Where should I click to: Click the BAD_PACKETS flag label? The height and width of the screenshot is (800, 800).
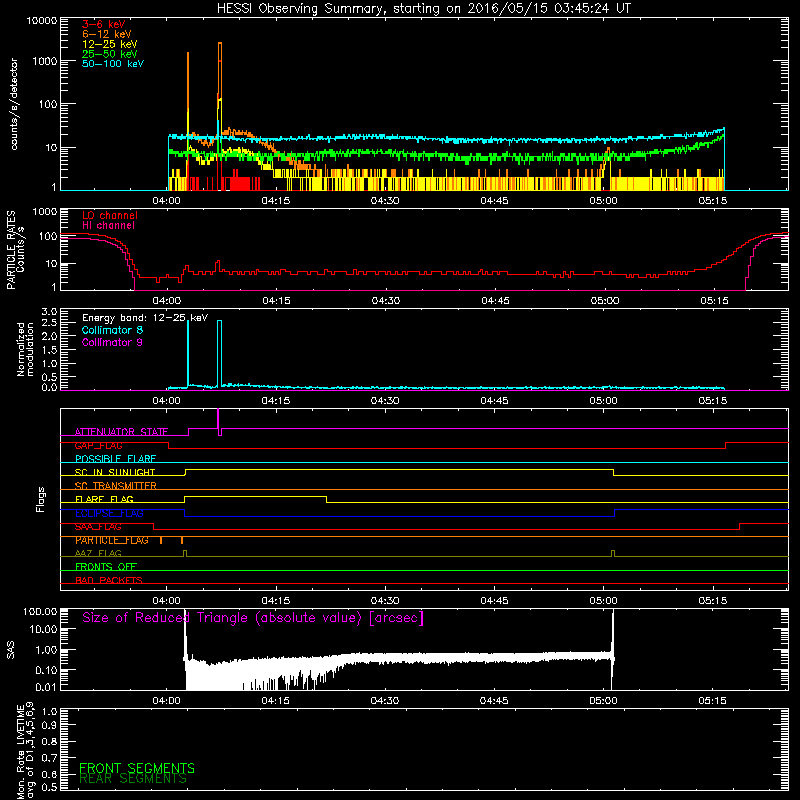[109, 581]
